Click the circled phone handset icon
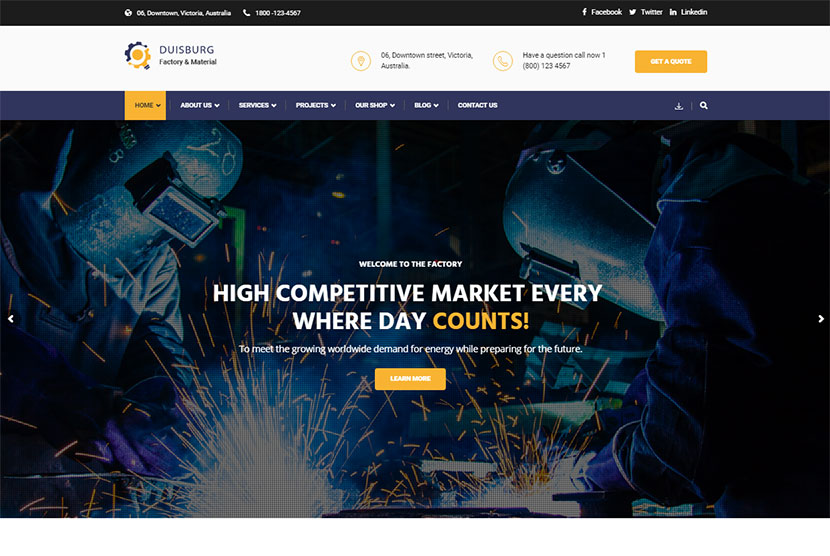830x556 pixels. (503, 61)
